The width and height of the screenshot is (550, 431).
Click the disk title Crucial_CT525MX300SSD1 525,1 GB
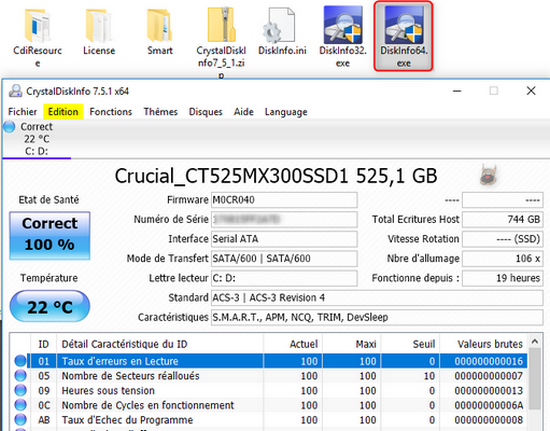click(276, 176)
